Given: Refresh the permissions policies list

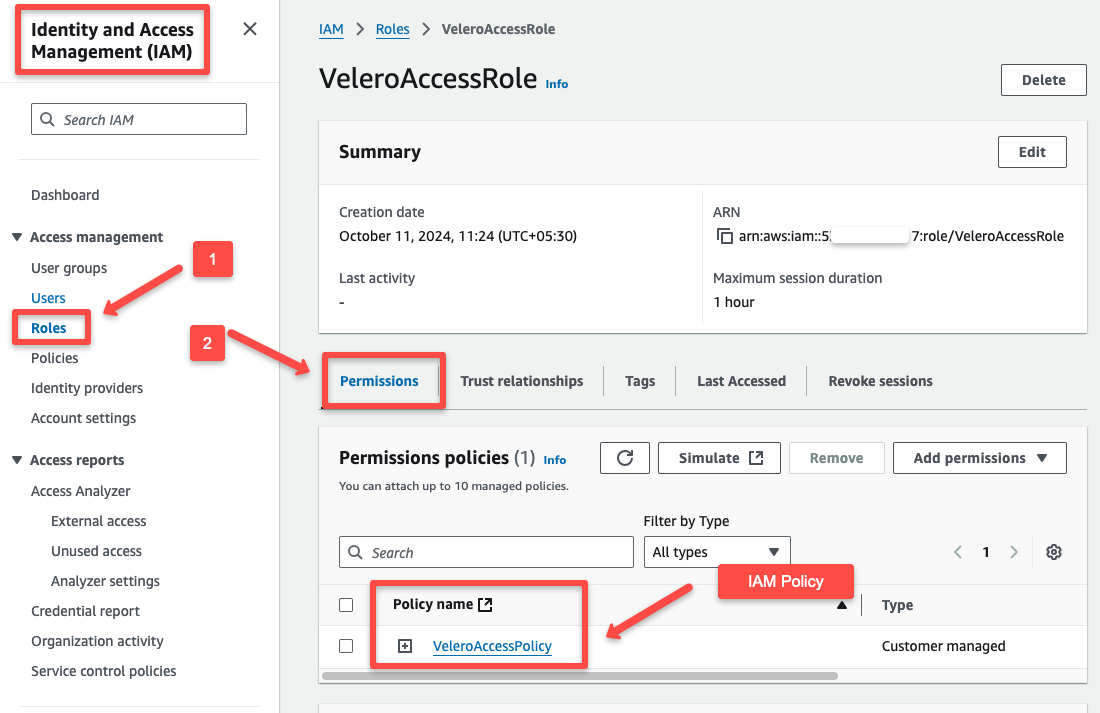Looking at the screenshot, I should (624, 457).
